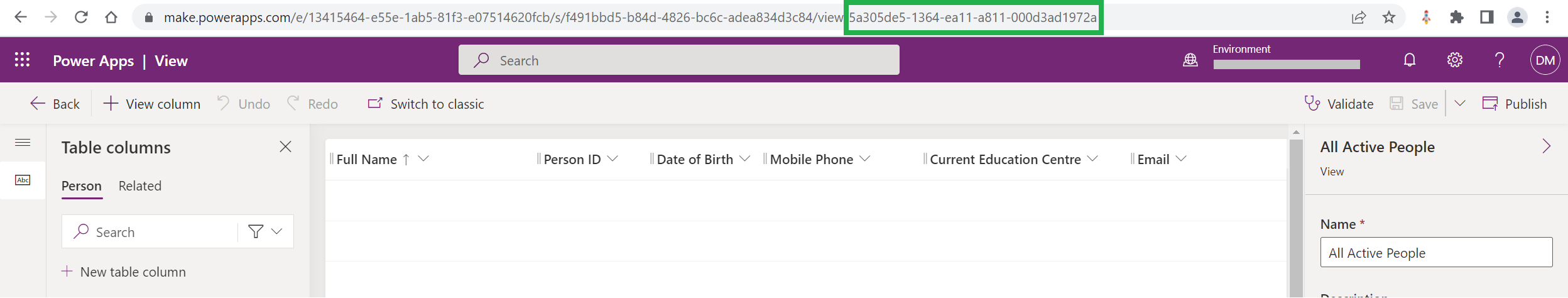Click the Publish button
1568x298 pixels.
click(1515, 104)
